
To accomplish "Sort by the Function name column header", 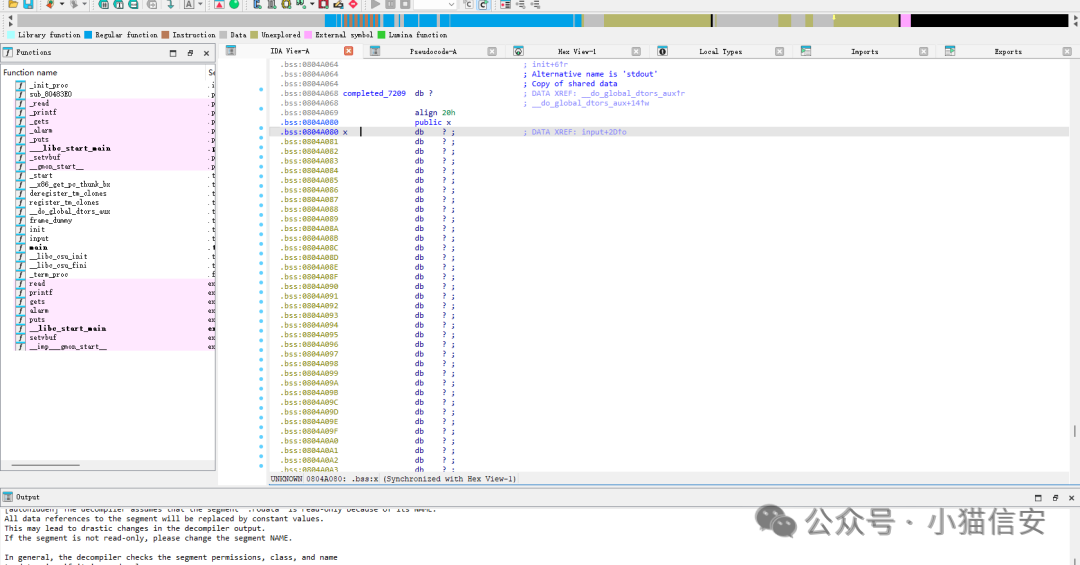I will coord(103,72).
